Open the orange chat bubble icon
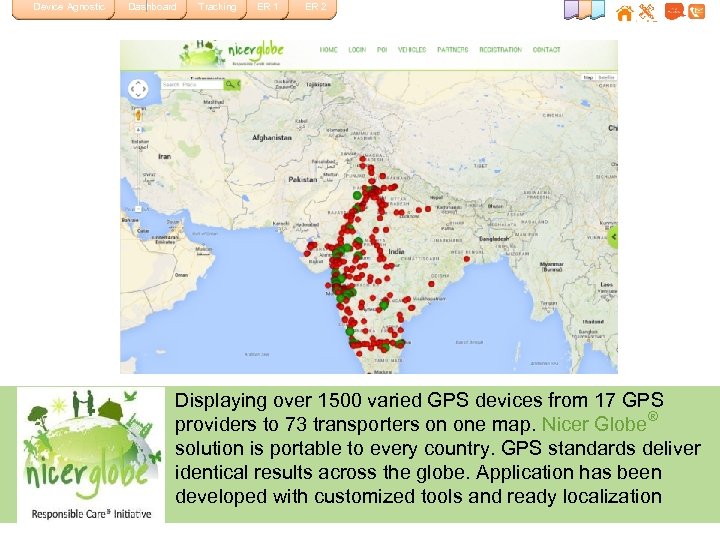Screen dimensions: 720x540 point(675,11)
